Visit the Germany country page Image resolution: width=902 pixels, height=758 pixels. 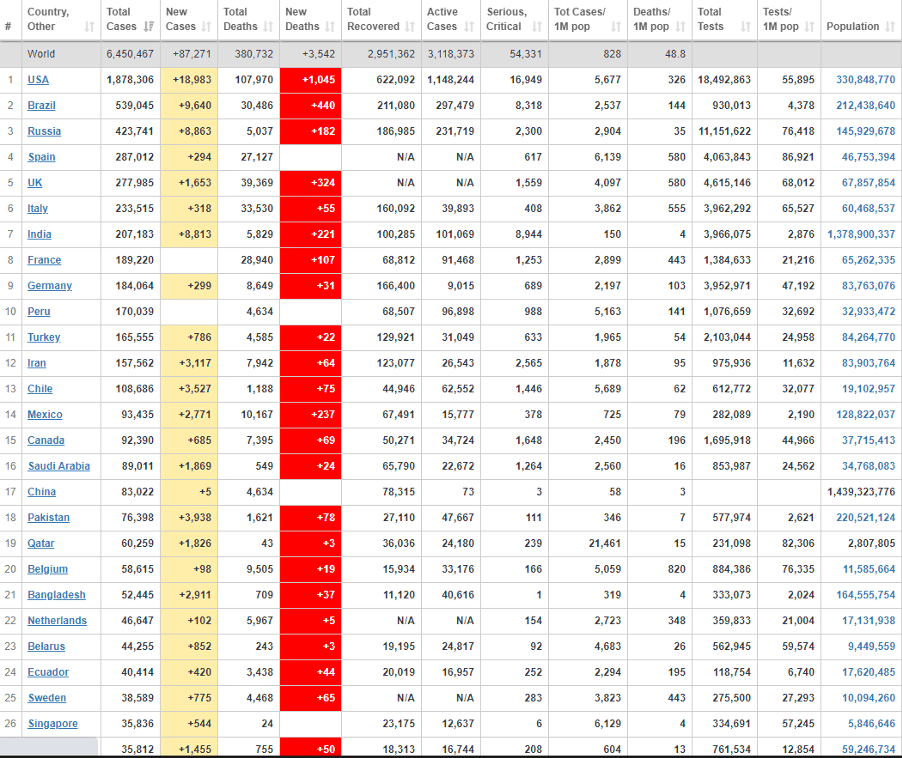[49, 286]
